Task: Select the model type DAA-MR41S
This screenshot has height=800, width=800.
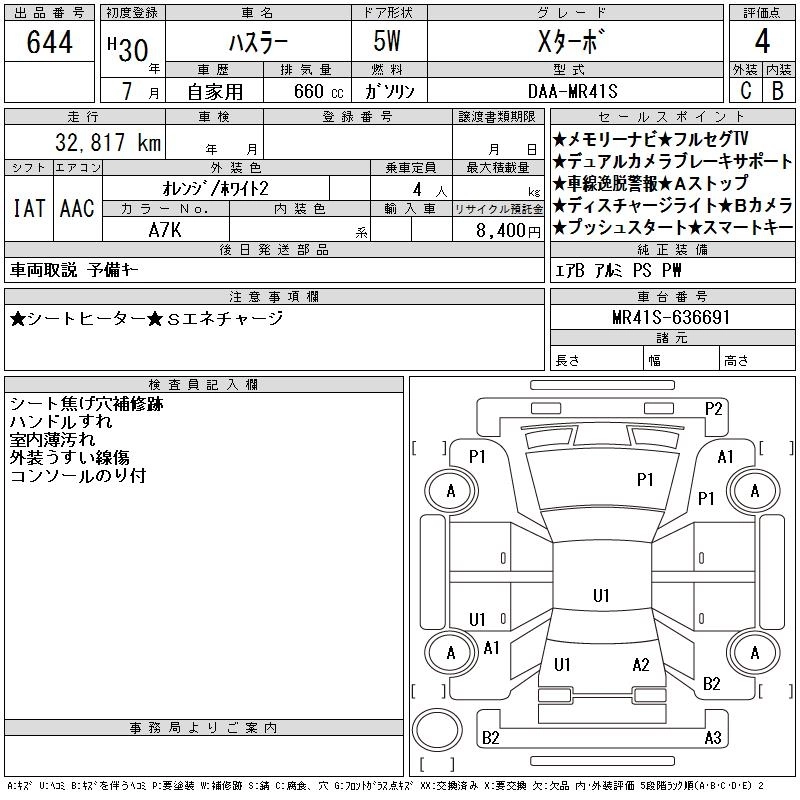Action: click(x=574, y=90)
